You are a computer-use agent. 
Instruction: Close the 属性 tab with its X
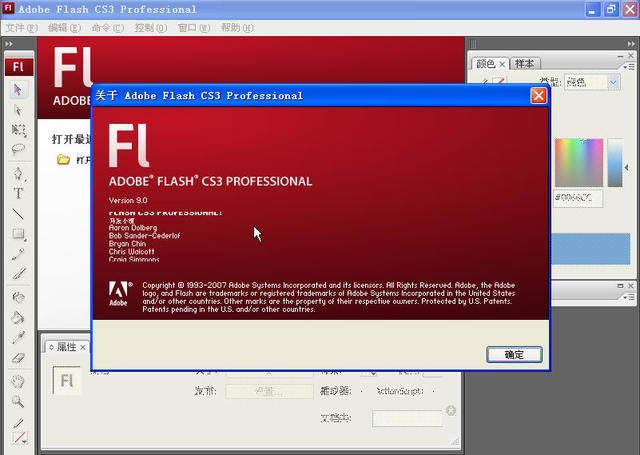pyautogui.click(x=83, y=347)
